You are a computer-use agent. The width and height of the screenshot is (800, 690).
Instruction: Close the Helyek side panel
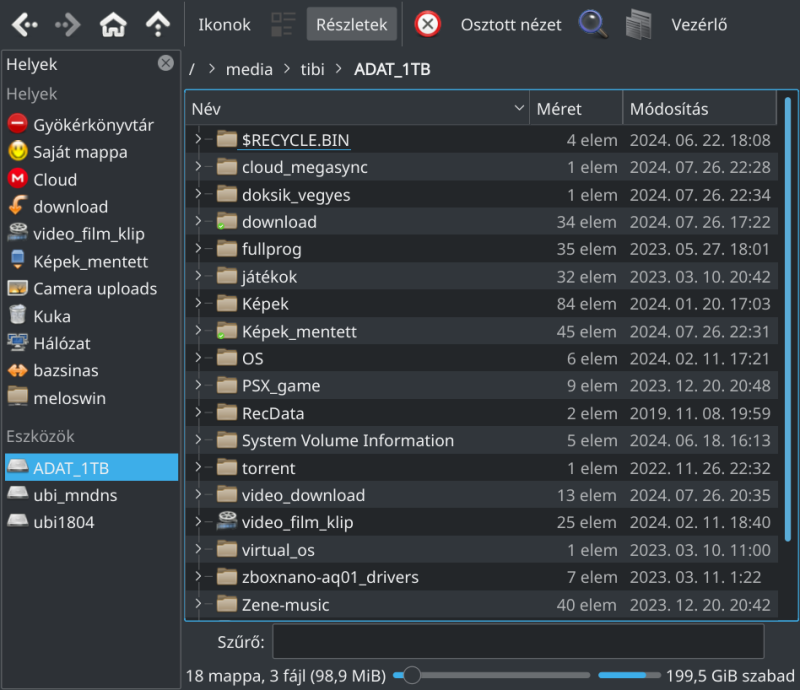click(165, 63)
